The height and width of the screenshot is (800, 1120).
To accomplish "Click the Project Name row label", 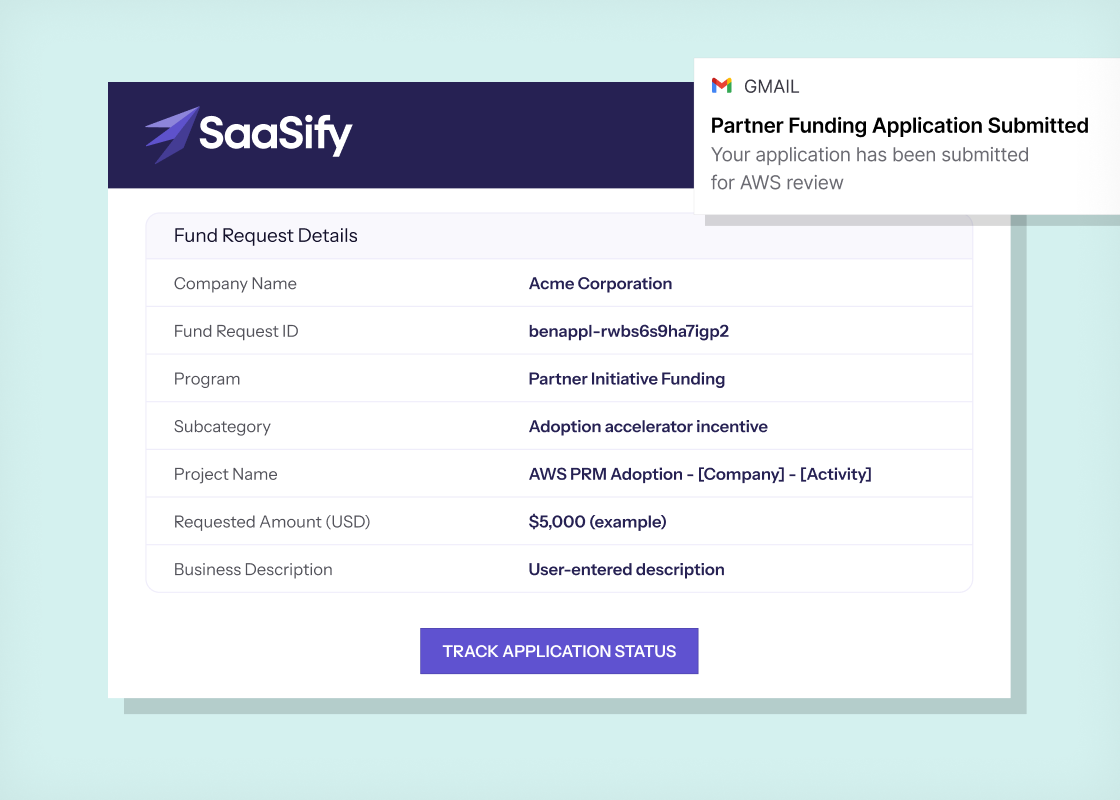I will point(226,474).
